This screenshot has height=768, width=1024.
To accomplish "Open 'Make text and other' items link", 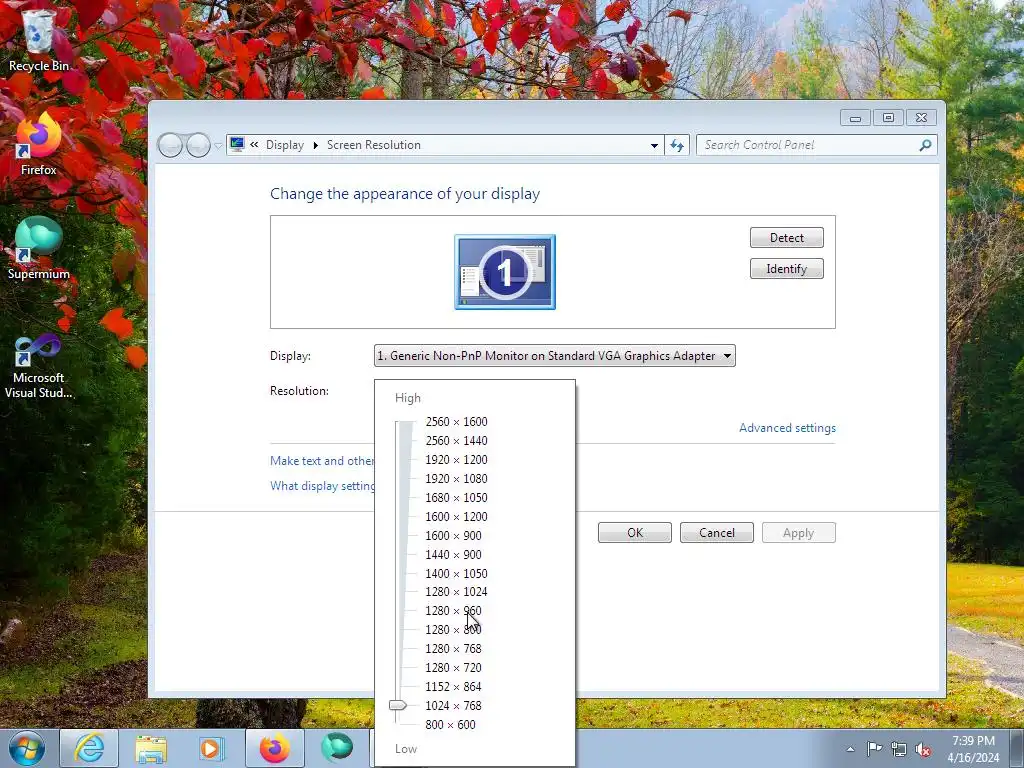I will 322,460.
